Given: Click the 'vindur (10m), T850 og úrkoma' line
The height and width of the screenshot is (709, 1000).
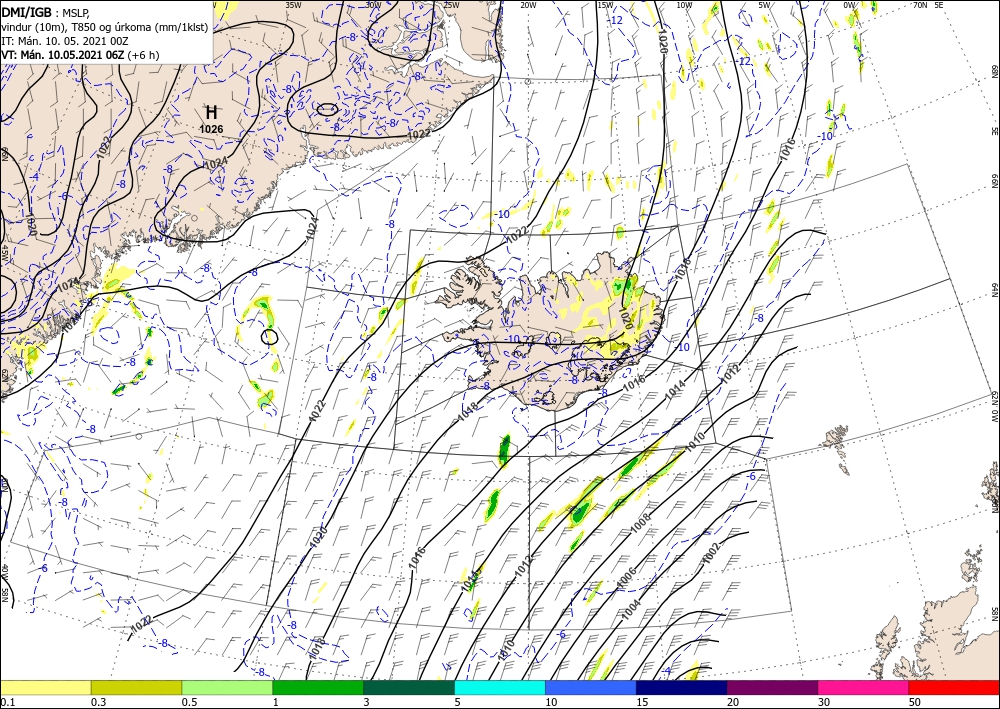Looking at the screenshot, I should (103, 26).
